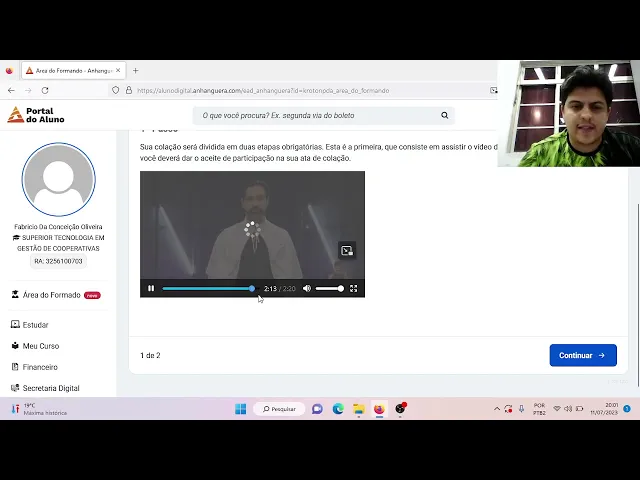Image resolution: width=640 pixels, height=480 pixels.
Task: Open Área do Formando menu
Action: click(56, 295)
